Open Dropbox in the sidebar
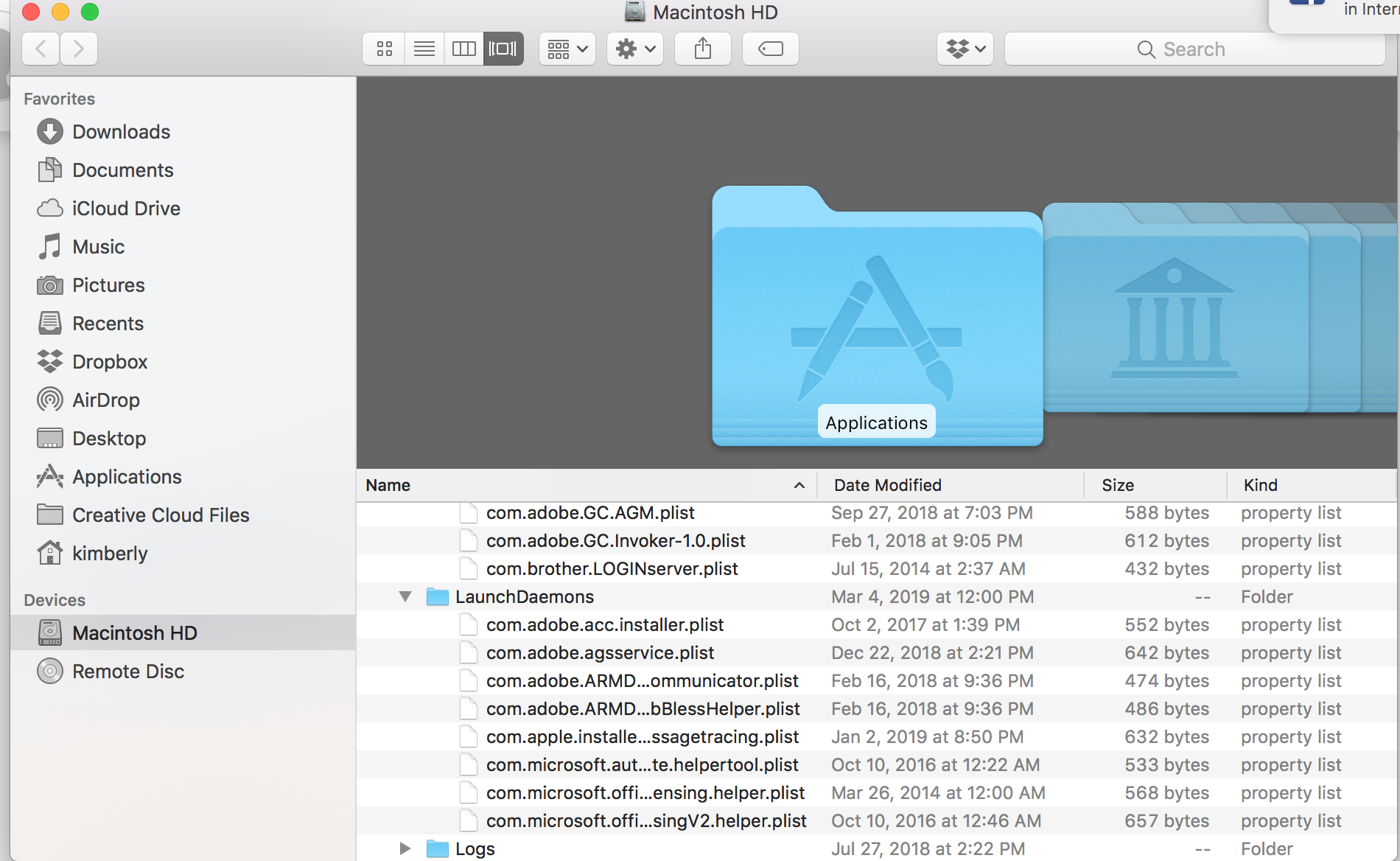Screen dimensions: 1400x861 pos(183,362)
